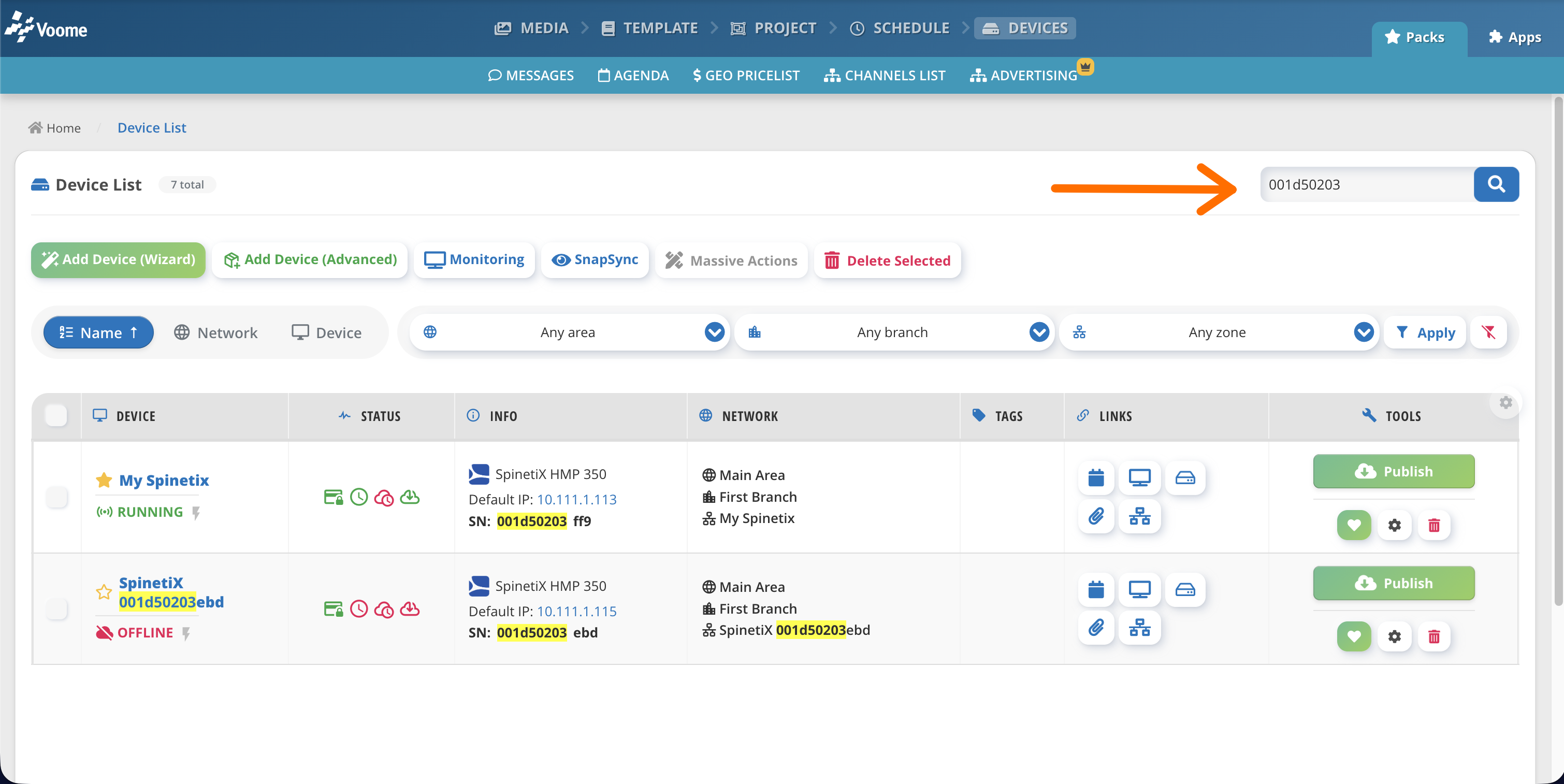Focus the device search input field
Viewport: 1564px width, 784px height.
[1367, 185]
